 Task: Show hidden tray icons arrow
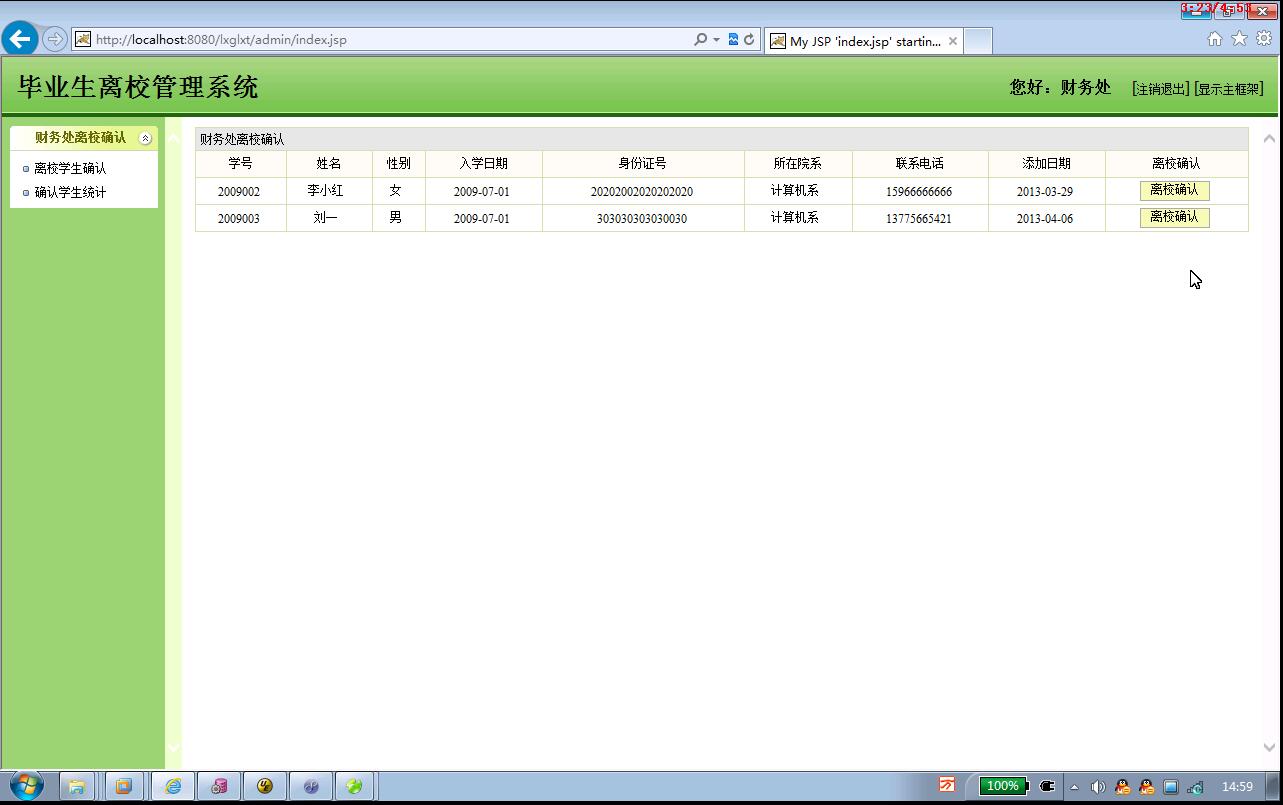click(x=1074, y=787)
